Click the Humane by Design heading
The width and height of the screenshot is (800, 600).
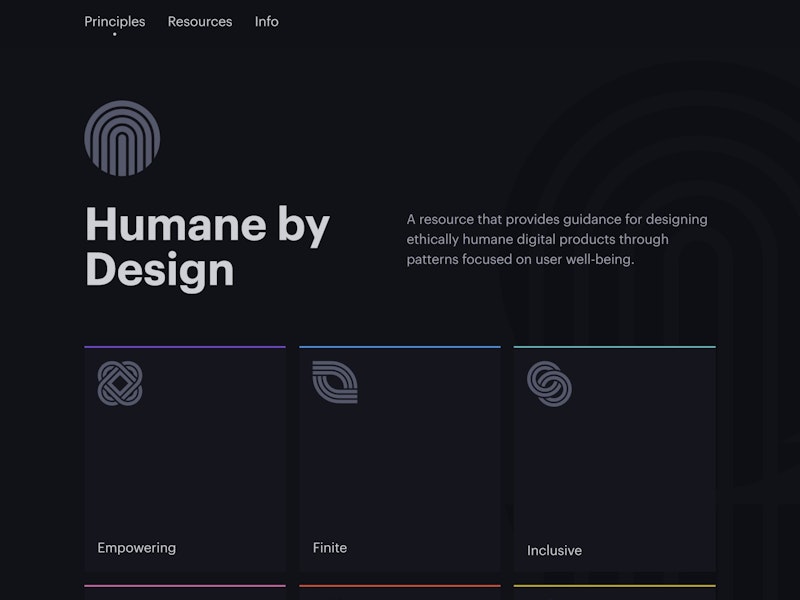tap(209, 246)
